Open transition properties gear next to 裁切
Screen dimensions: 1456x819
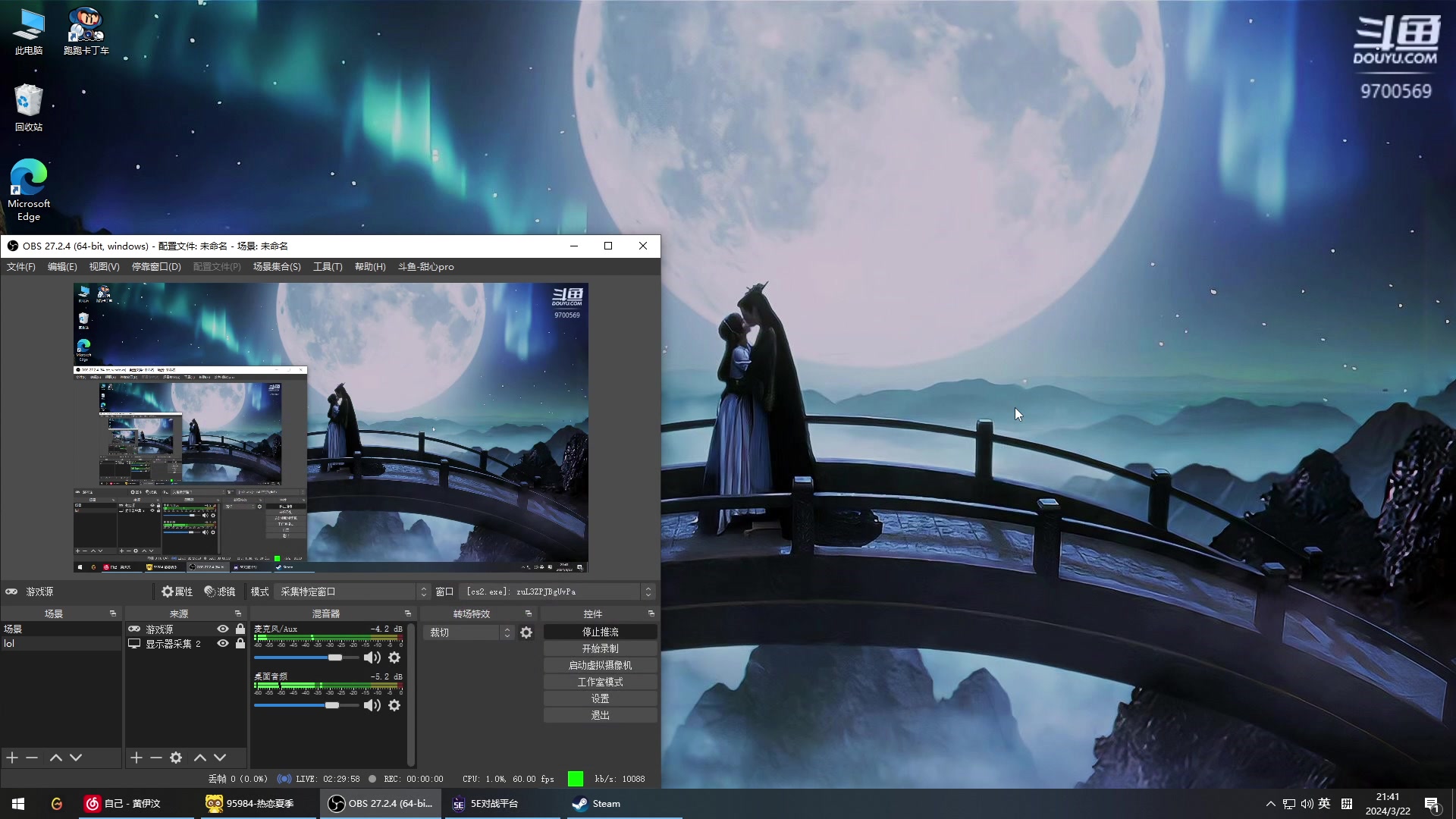point(526,632)
